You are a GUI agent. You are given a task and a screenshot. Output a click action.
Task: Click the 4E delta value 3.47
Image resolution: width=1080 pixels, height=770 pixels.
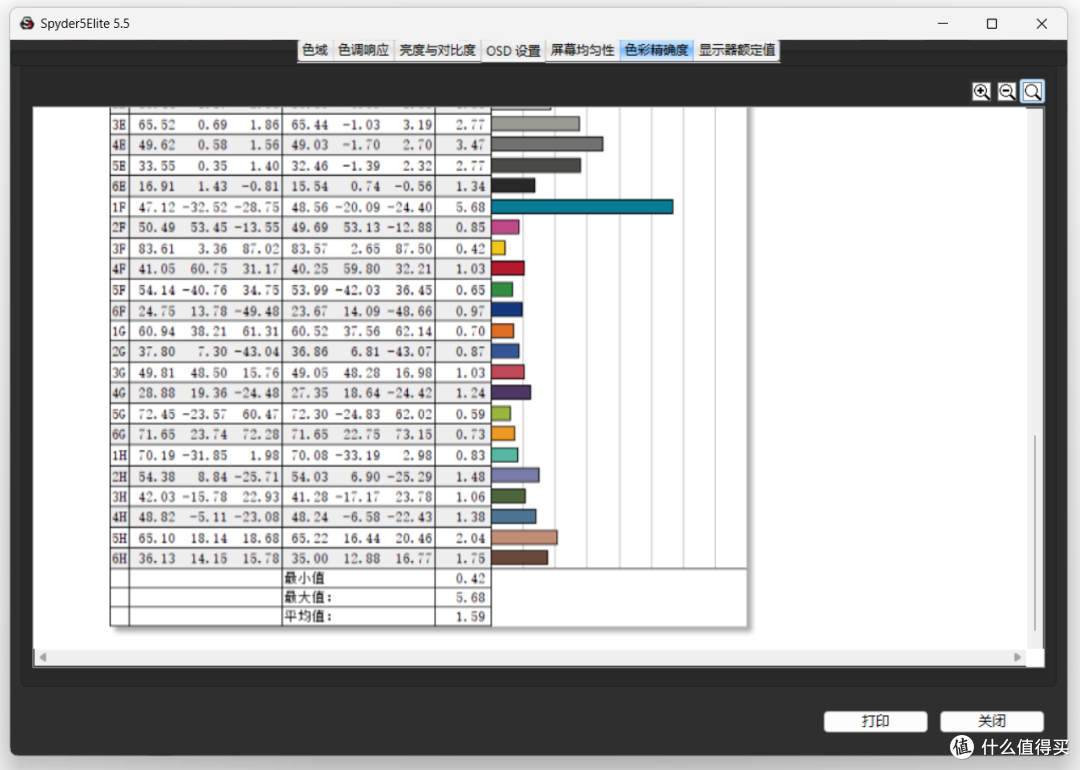pyautogui.click(x=470, y=145)
